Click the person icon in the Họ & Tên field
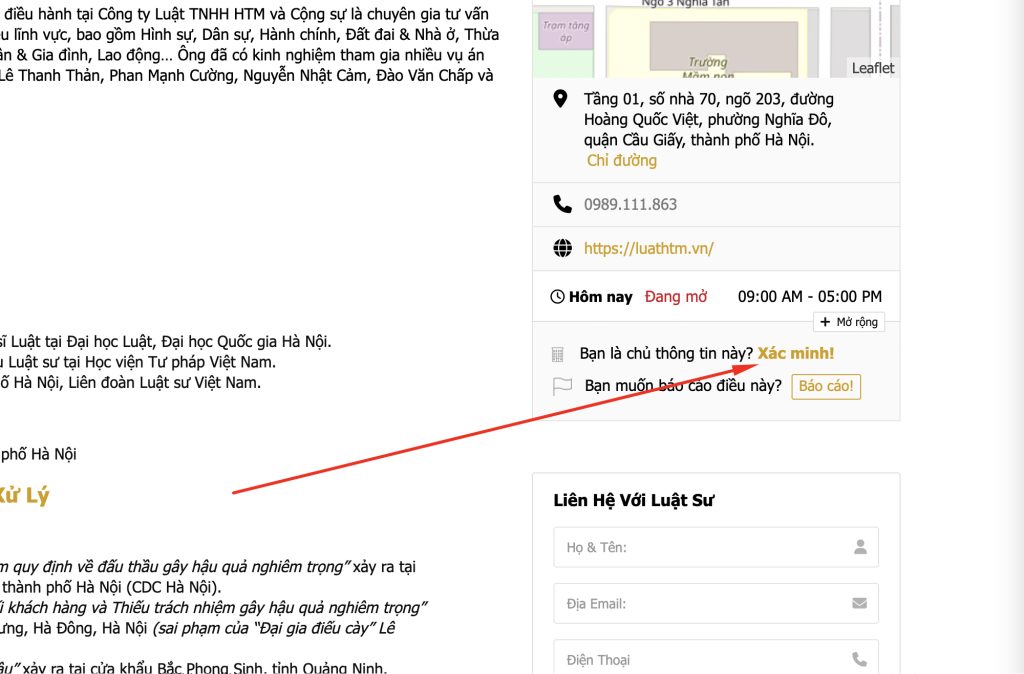The width and height of the screenshot is (1024, 674). (860, 547)
